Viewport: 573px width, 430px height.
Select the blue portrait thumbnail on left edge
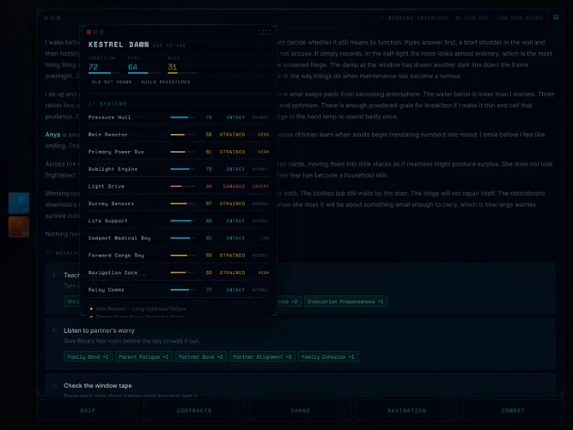(x=19, y=203)
